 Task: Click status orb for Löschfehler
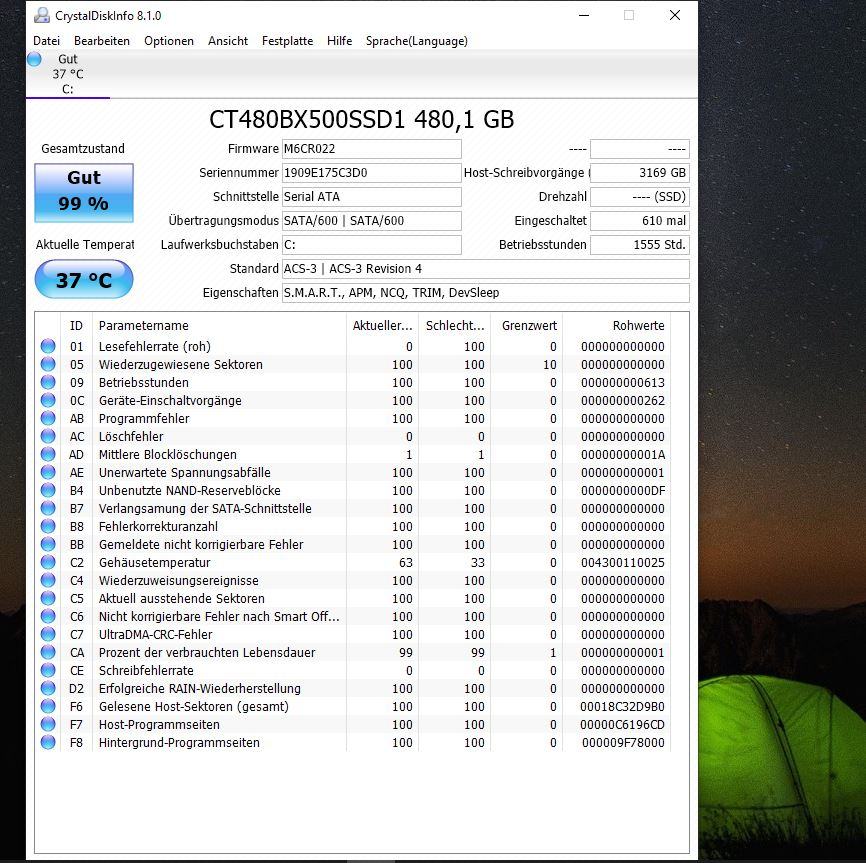pos(48,436)
